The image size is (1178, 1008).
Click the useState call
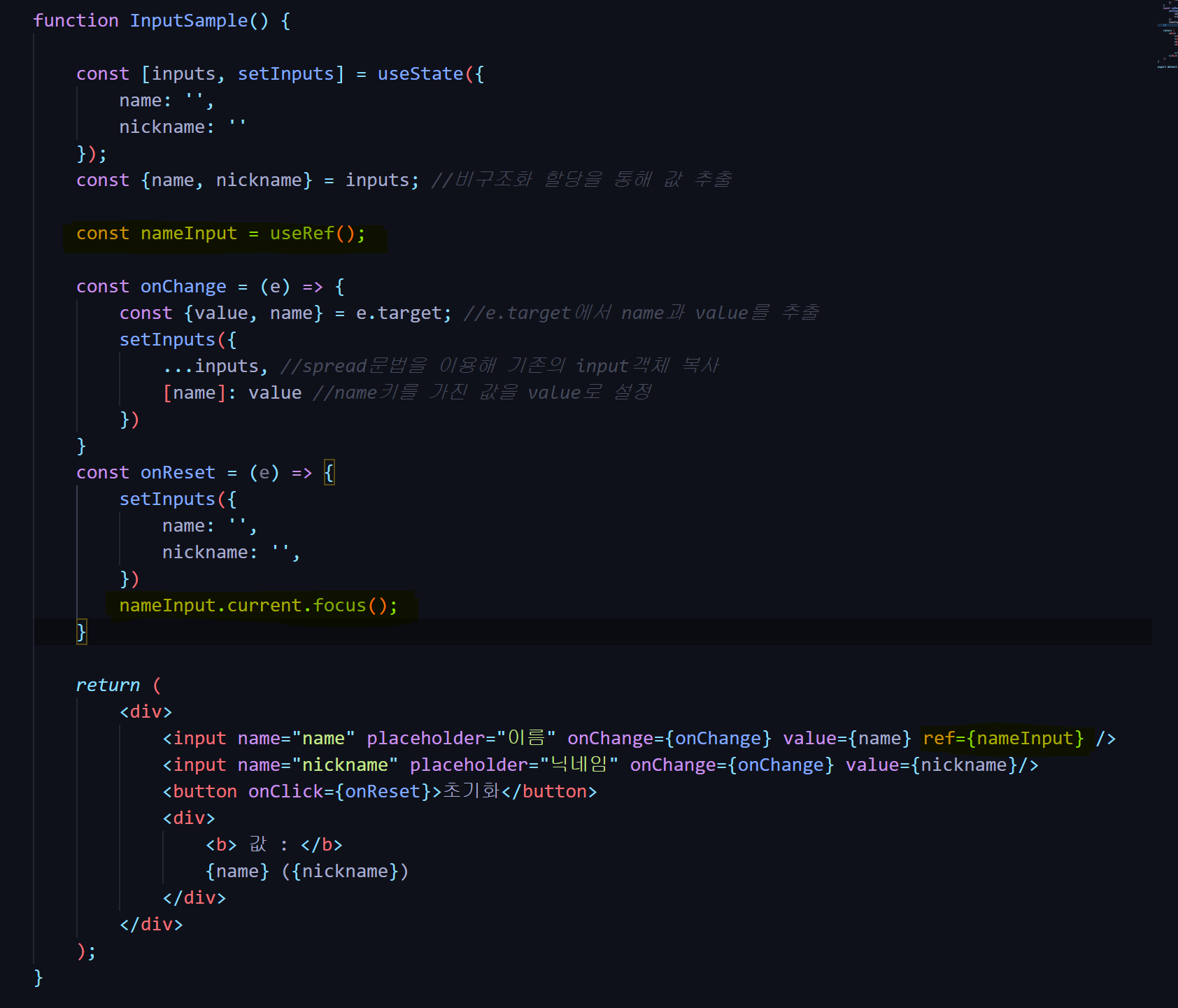(420, 74)
